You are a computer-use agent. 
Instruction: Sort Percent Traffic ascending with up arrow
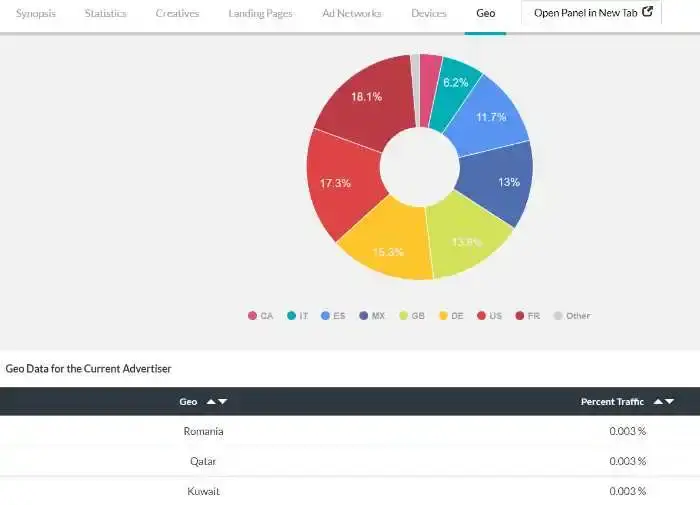coord(657,402)
